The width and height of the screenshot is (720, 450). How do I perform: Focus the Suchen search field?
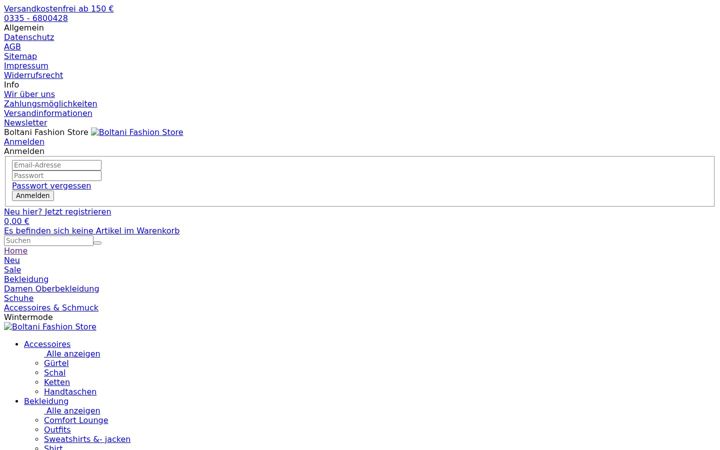point(49,241)
